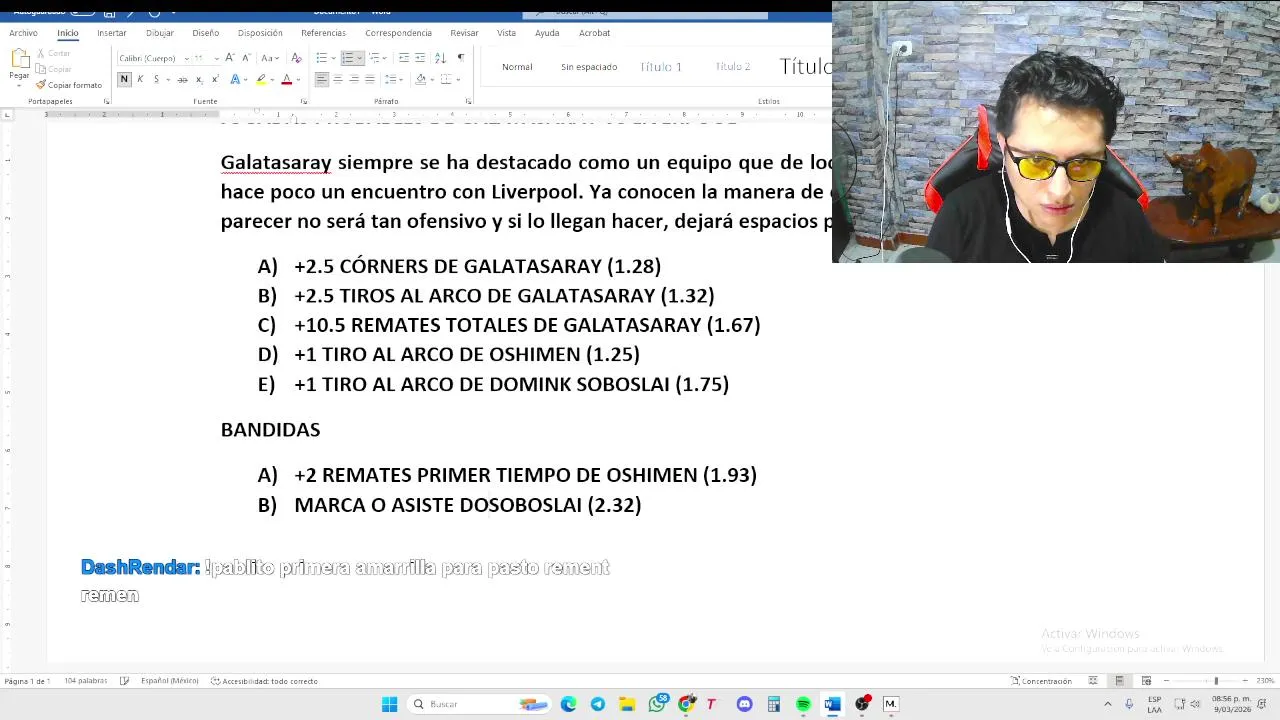Decrease font size with A-down icon
Viewport: 1280px width, 720px height.
click(246, 57)
